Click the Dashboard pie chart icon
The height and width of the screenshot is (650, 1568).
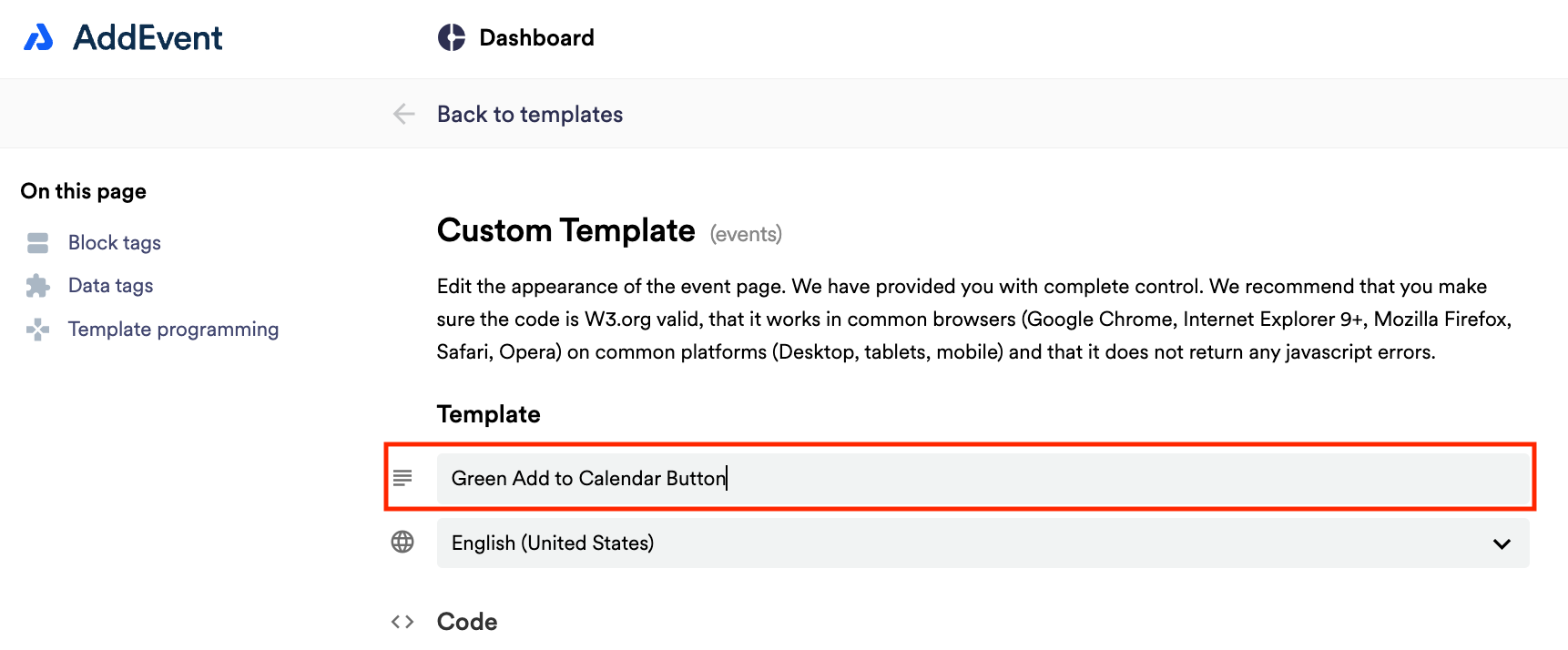pos(452,37)
